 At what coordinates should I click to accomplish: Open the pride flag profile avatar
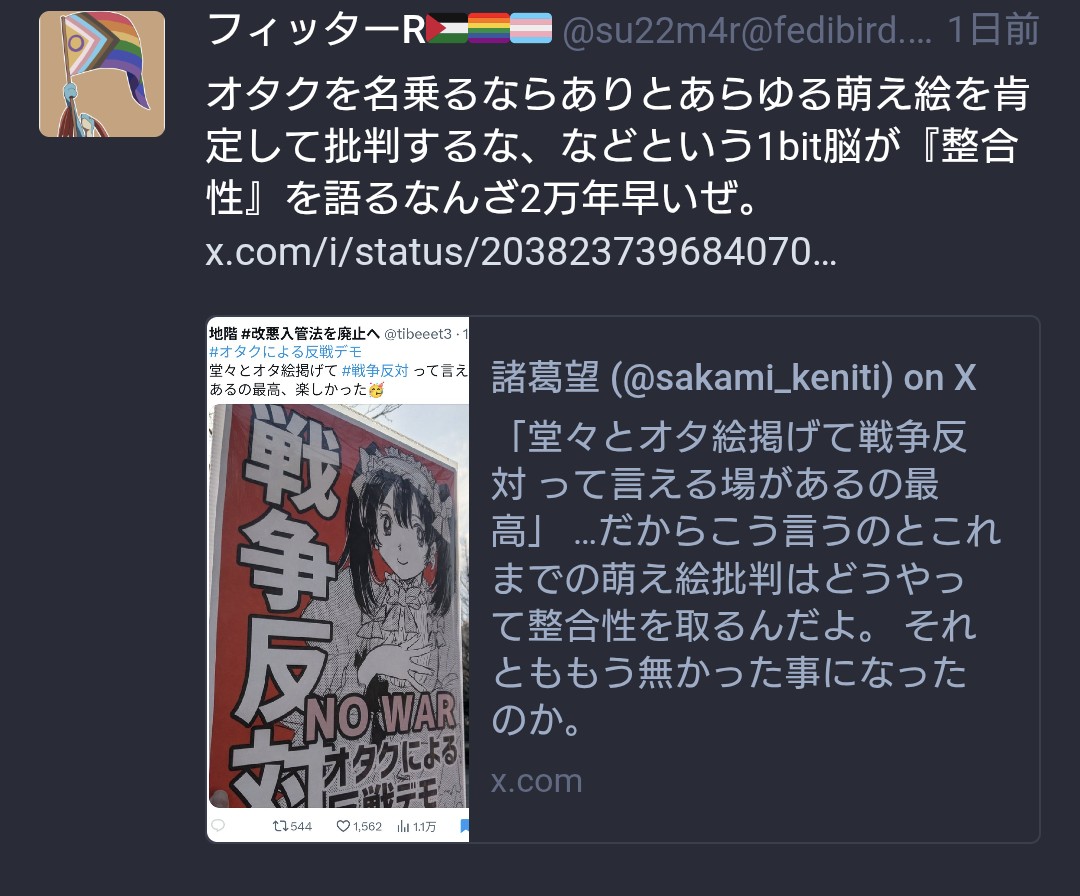102,74
